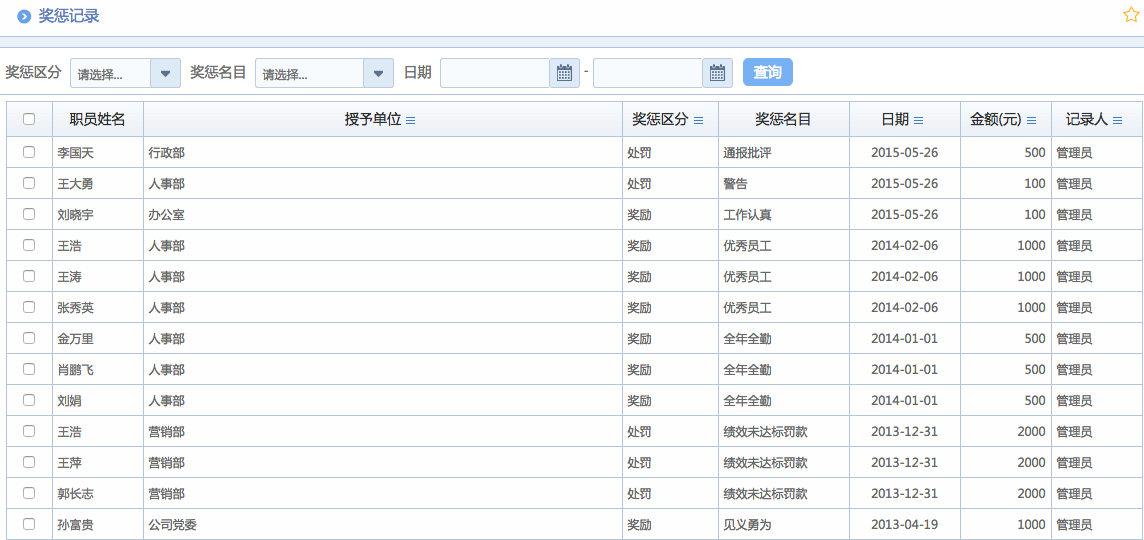The height and width of the screenshot is (540, 1144).
Task: Click the arrow icon beside 奖惩记录 title
Action: [24, 17]
